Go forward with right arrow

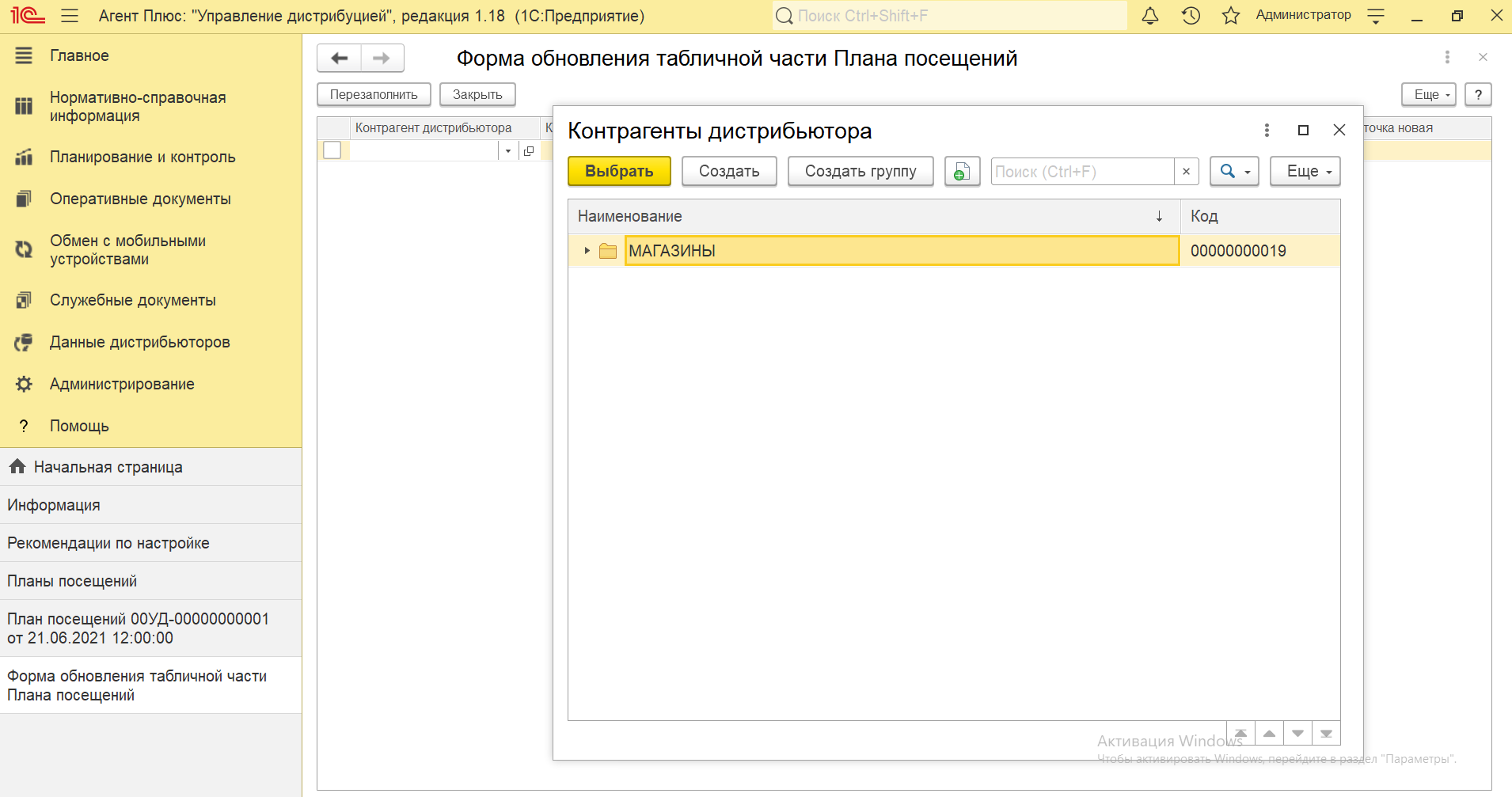pyautogui.click(x=382, y=58)
